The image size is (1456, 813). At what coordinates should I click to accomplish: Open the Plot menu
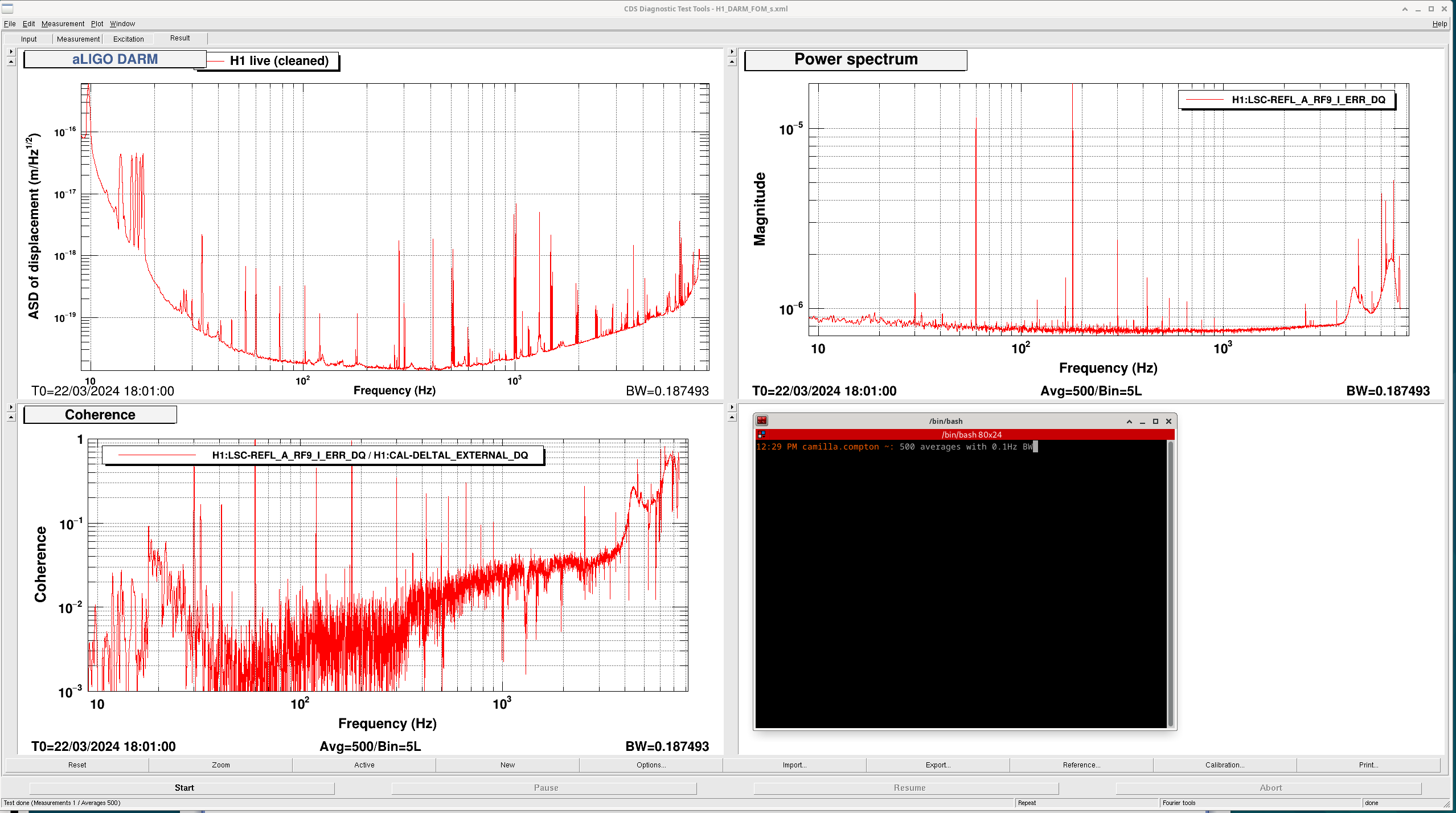[x=97, y=24]
